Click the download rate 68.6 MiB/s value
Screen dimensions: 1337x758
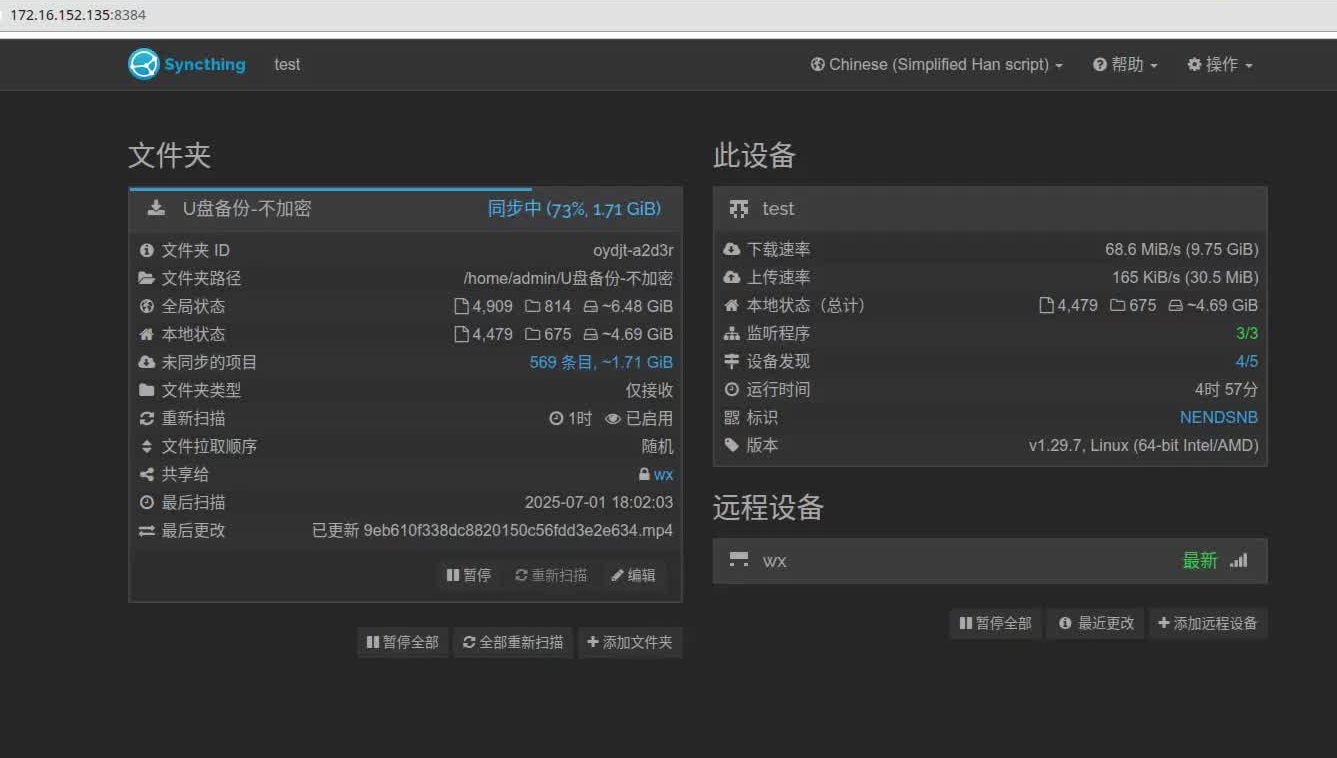[1181, 249]
